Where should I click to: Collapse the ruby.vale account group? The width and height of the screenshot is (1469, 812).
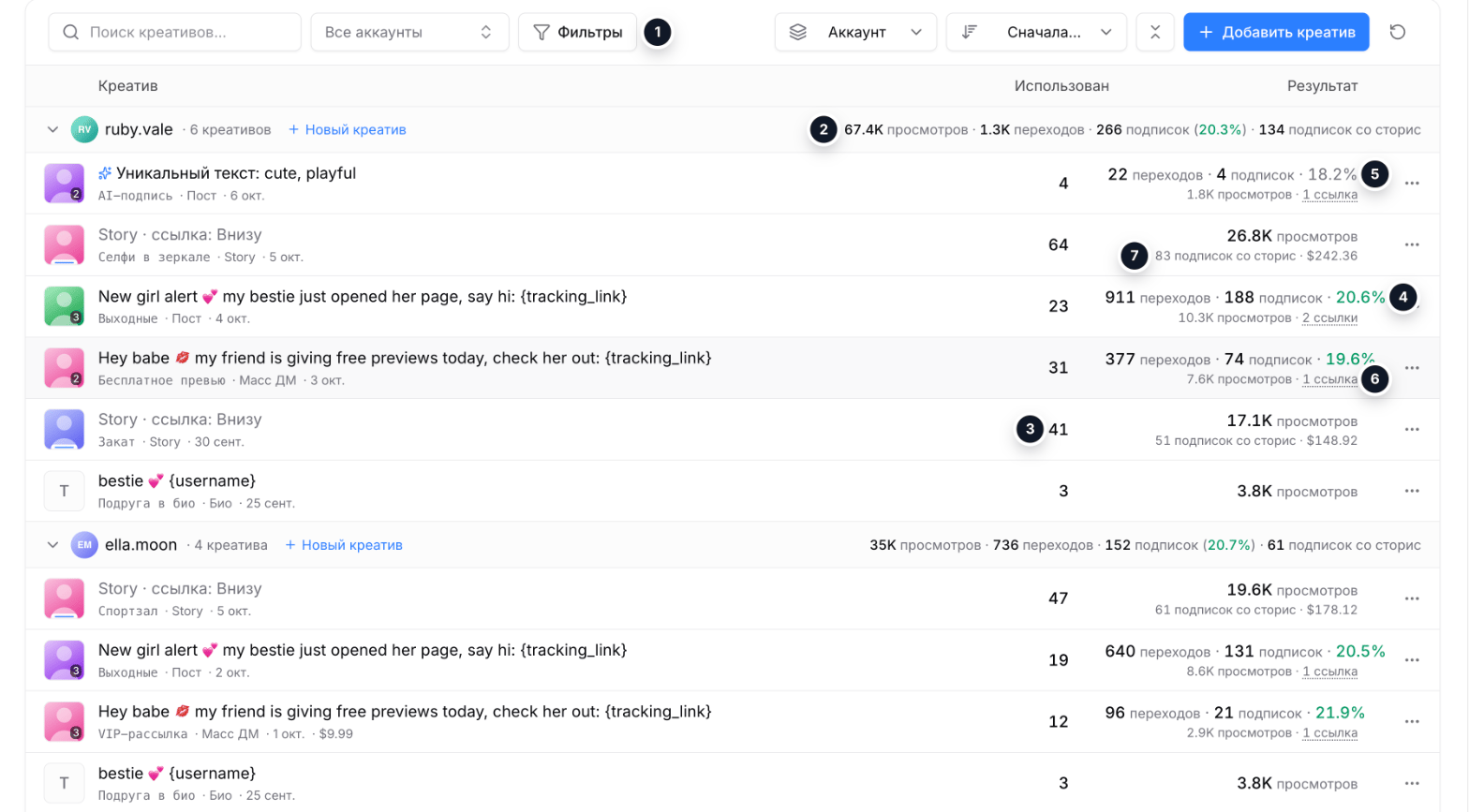tap(52, 129)
